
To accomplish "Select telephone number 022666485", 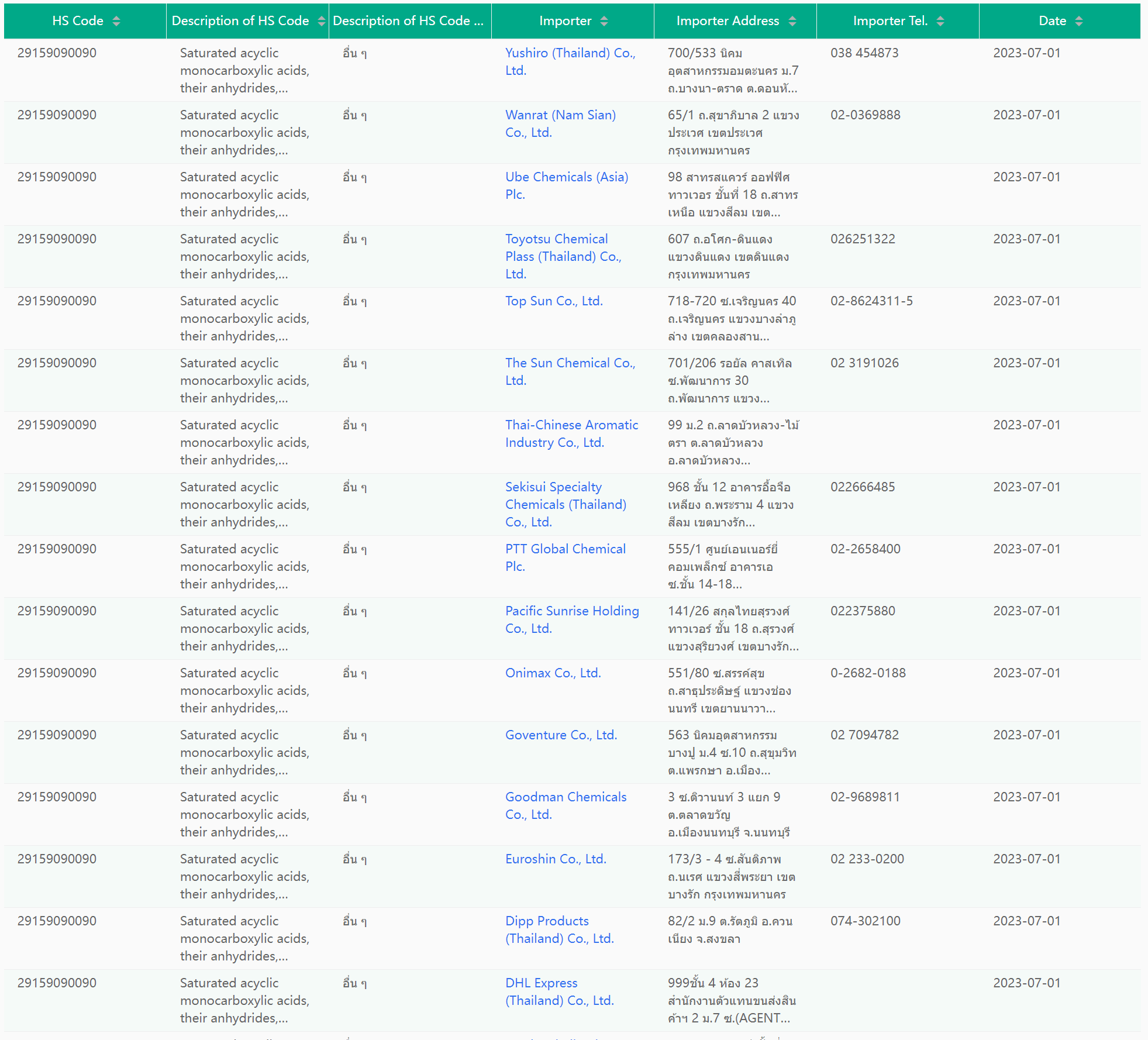I will pyautogui.click(x=863, y=487).
